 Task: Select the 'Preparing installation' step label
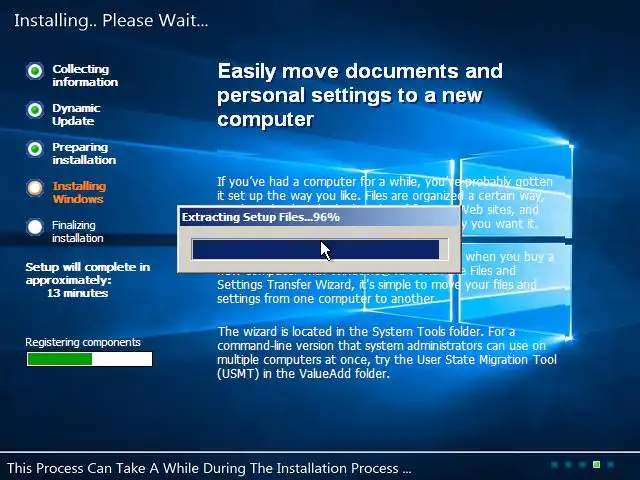pyautogui.click(x=84, y=153)
